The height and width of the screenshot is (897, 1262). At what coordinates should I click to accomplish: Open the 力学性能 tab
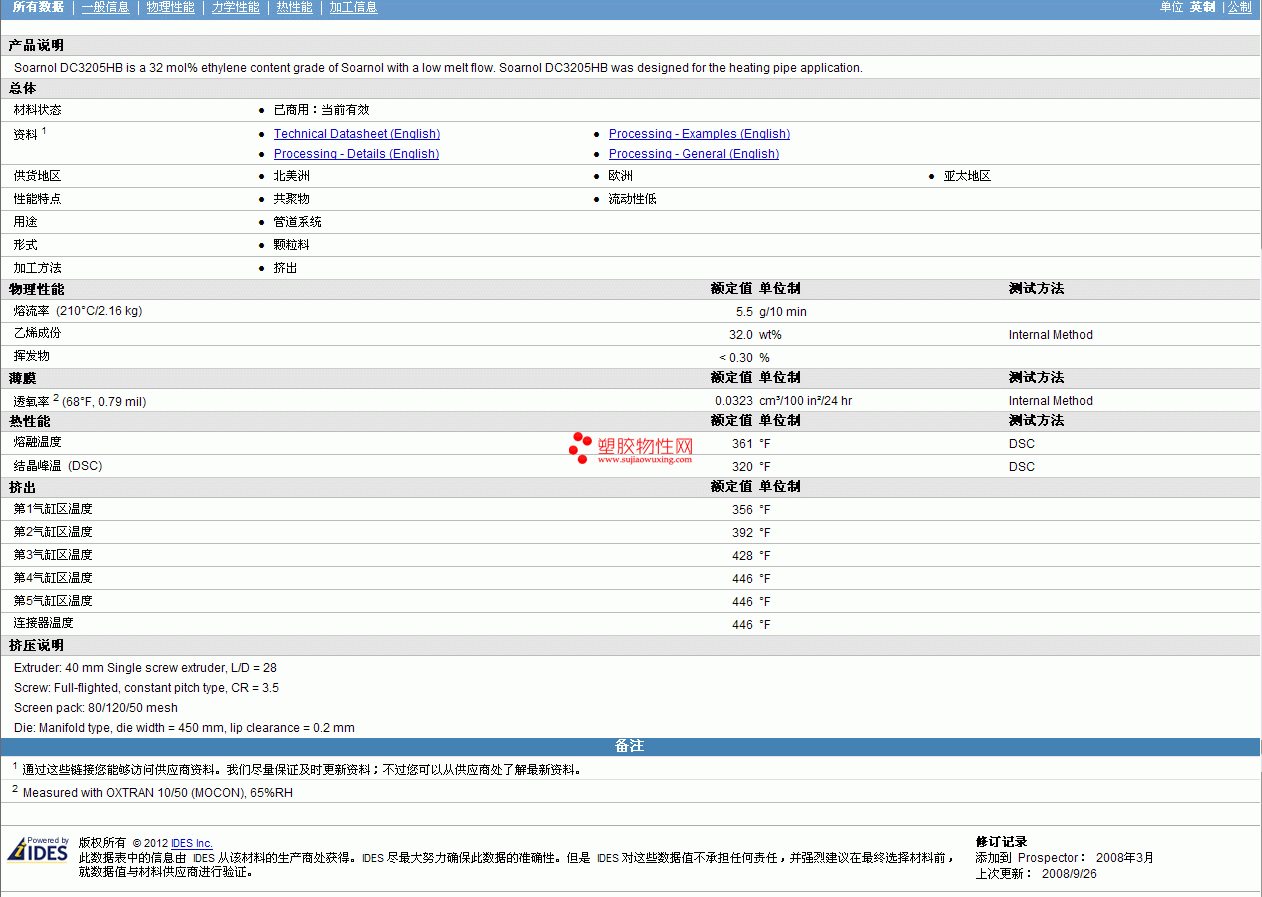coord(235,7)
